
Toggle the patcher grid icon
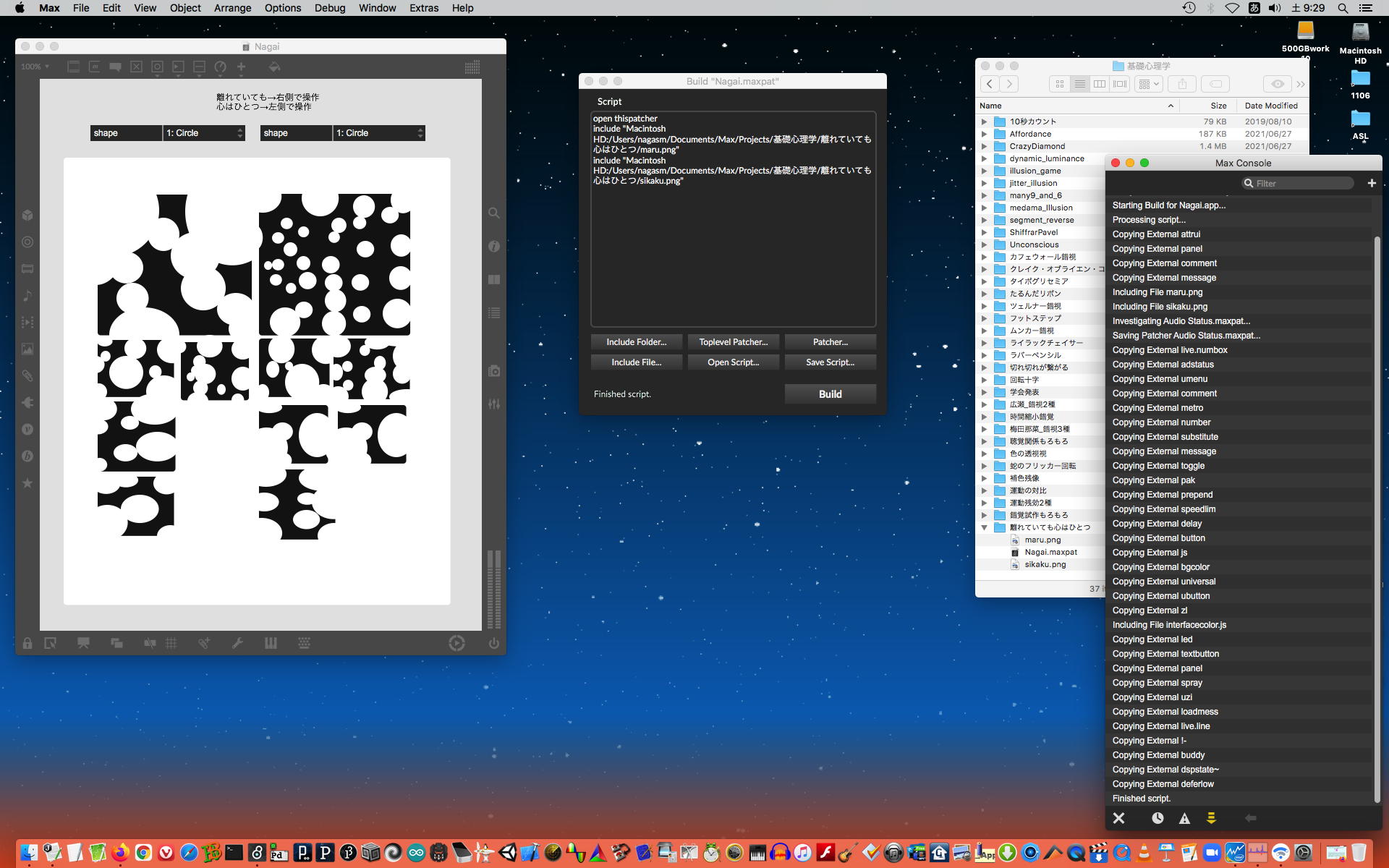coord(171,643)
